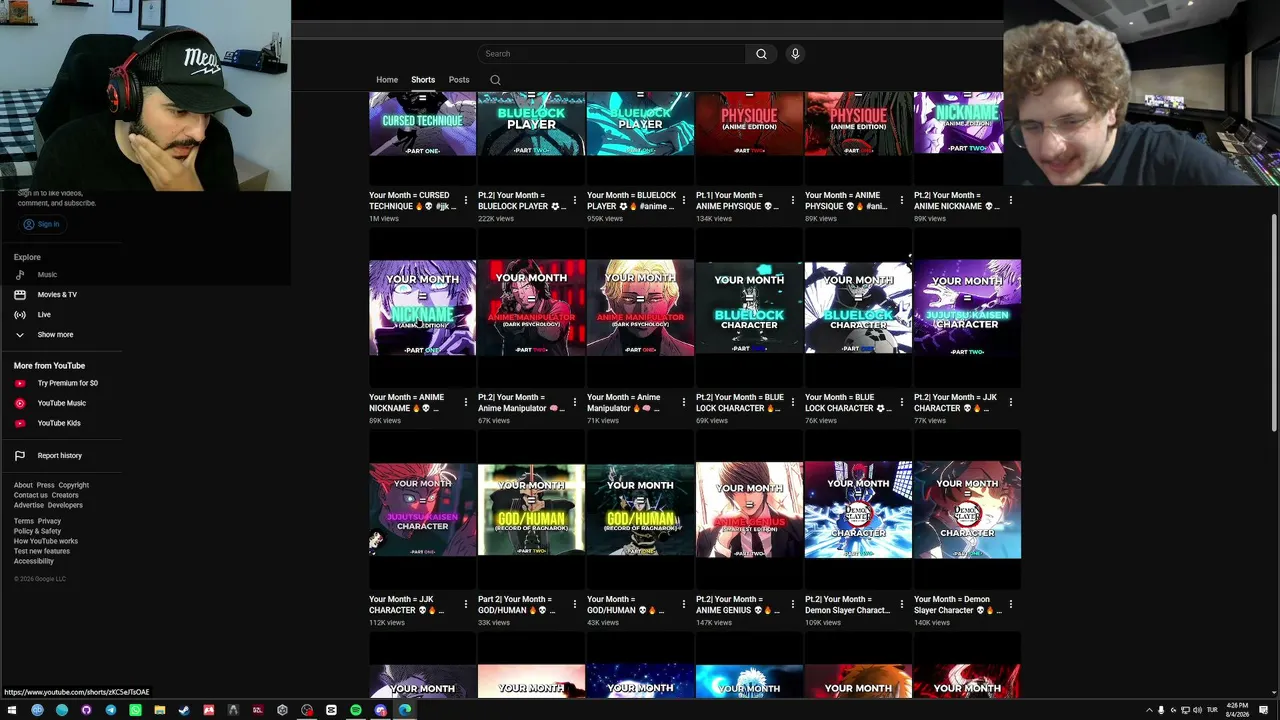1280x720 pixels.
Task: Play the Bluelock Character Part Two thumbnail
Action: tap(749, 308)
